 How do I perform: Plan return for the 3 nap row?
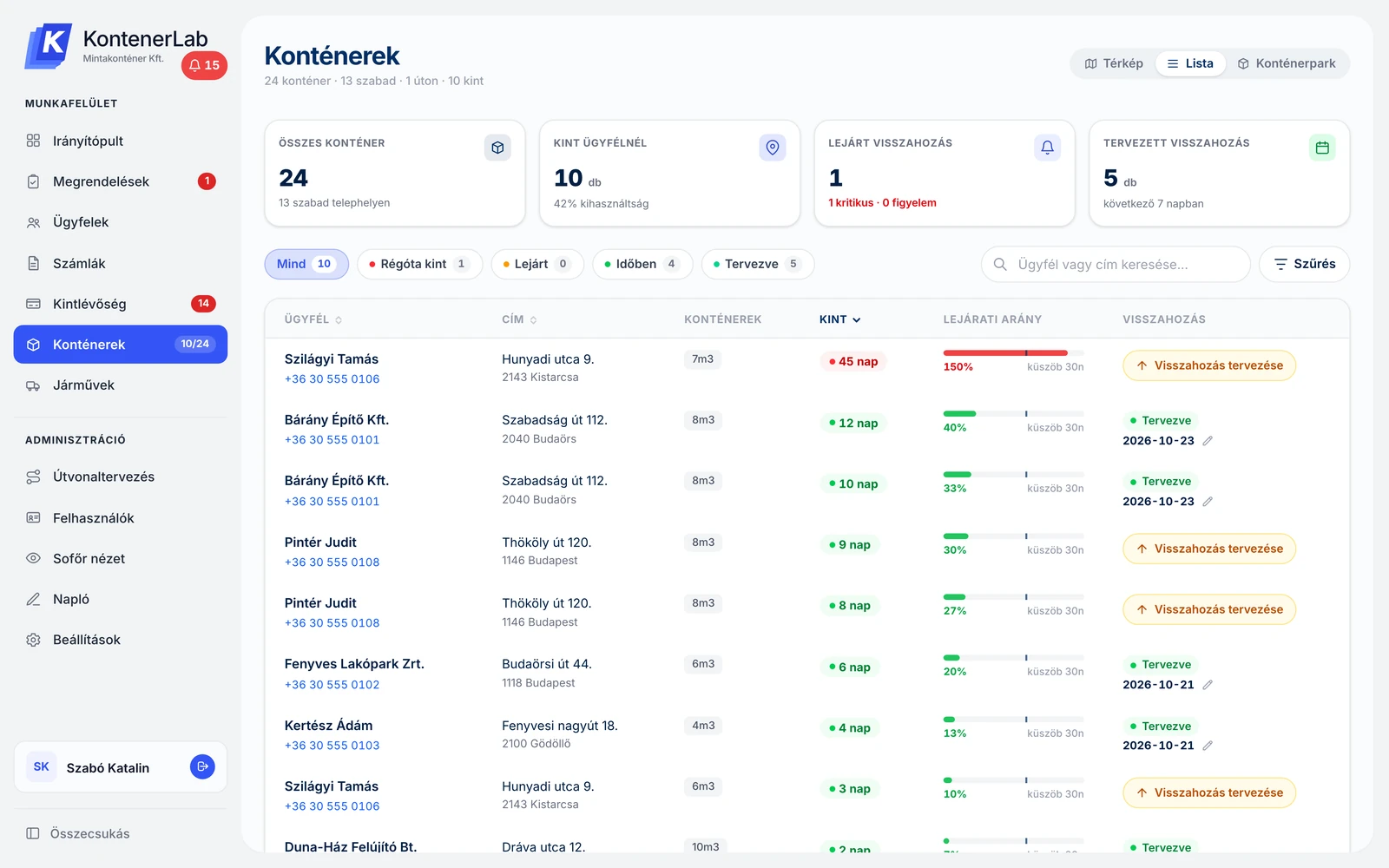point(1209,792)
